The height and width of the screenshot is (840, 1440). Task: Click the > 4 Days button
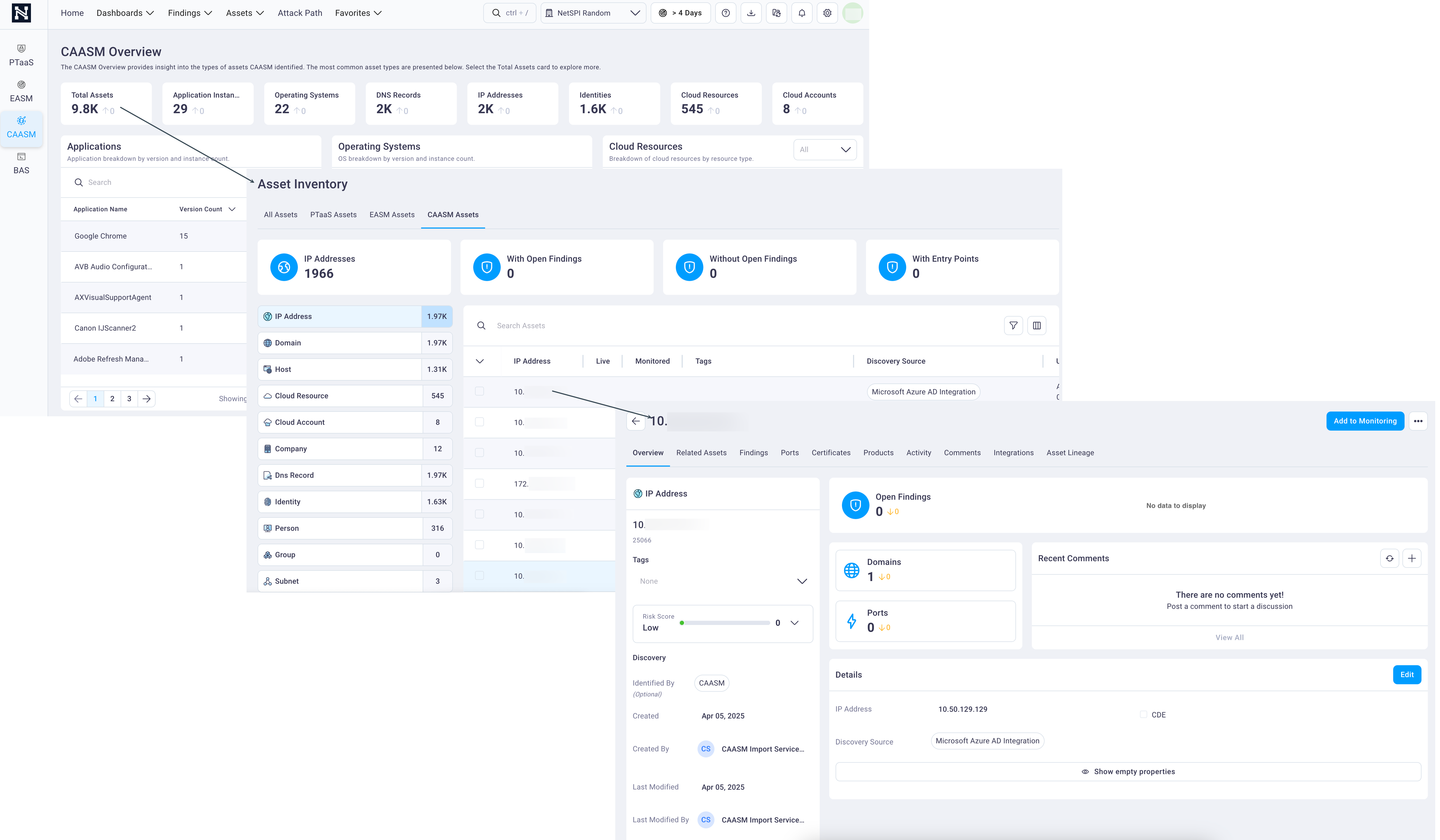tap(681, 13)
